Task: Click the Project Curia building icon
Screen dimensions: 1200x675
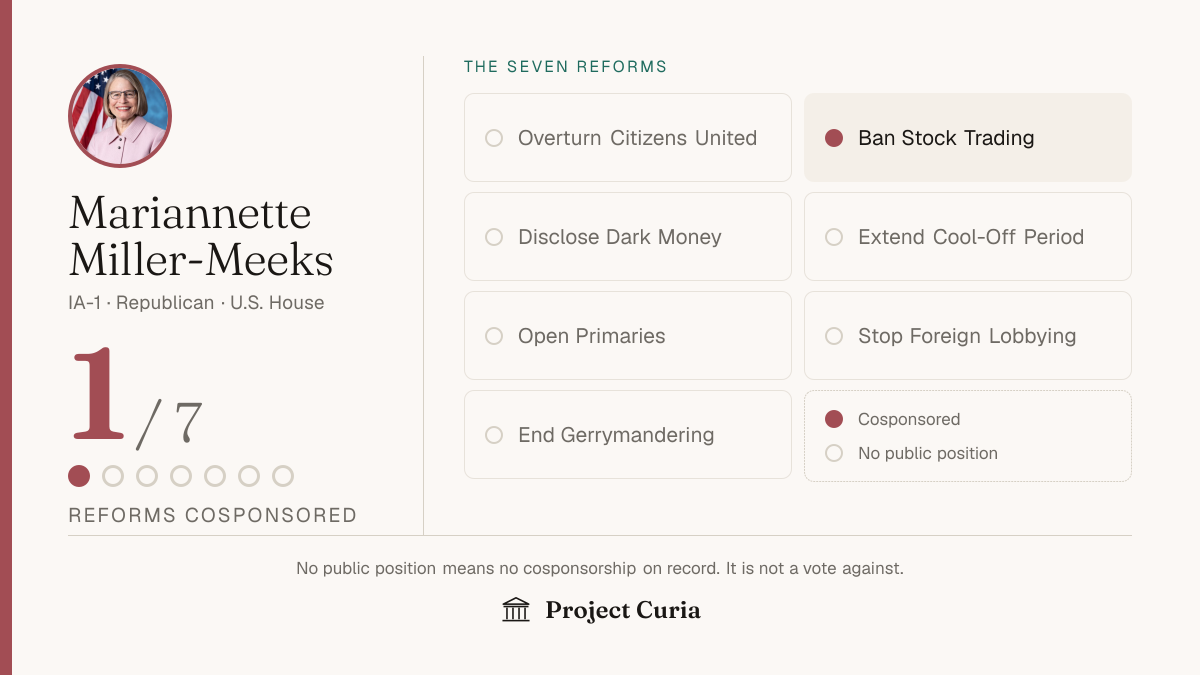Action: (516, 610)
